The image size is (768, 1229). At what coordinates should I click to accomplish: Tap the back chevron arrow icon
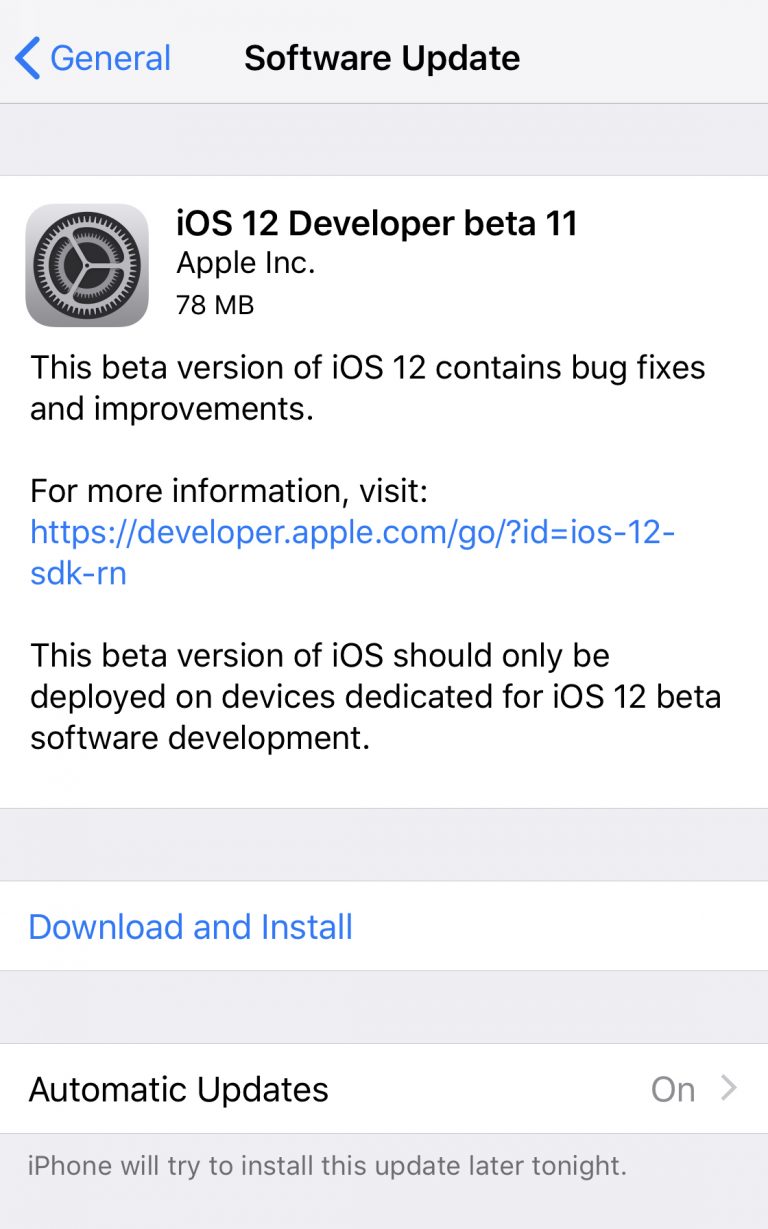27,58
